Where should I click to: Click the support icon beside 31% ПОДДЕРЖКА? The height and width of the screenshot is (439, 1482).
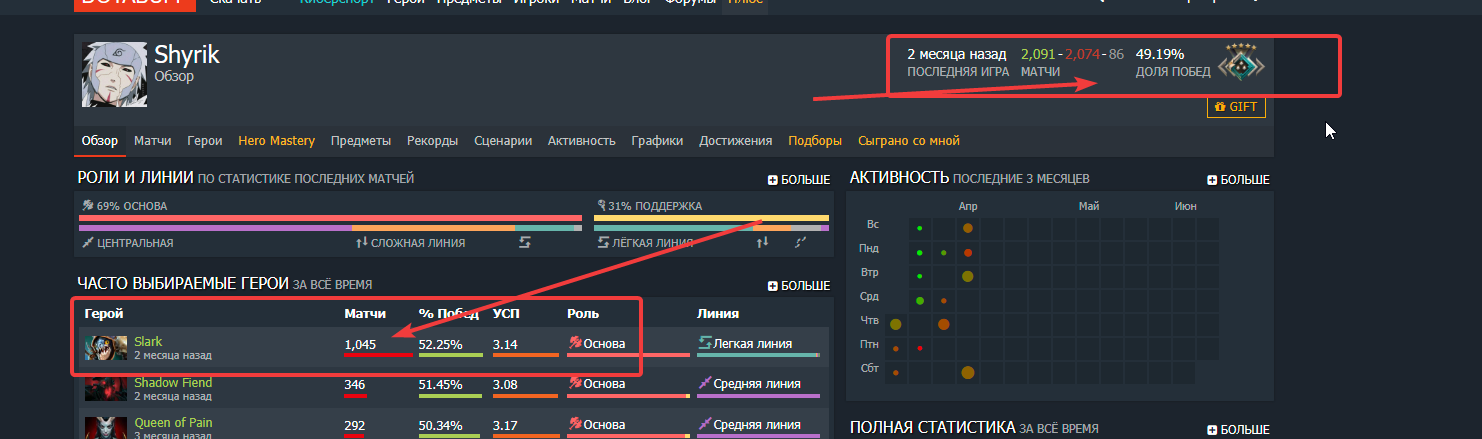[601, 206]
